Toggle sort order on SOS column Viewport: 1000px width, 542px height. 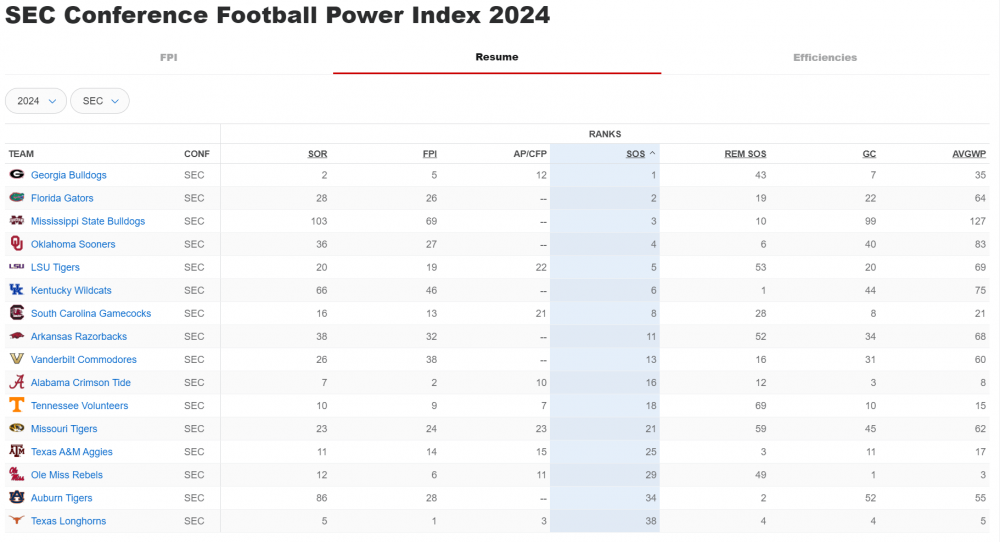(x=637, y=154)
